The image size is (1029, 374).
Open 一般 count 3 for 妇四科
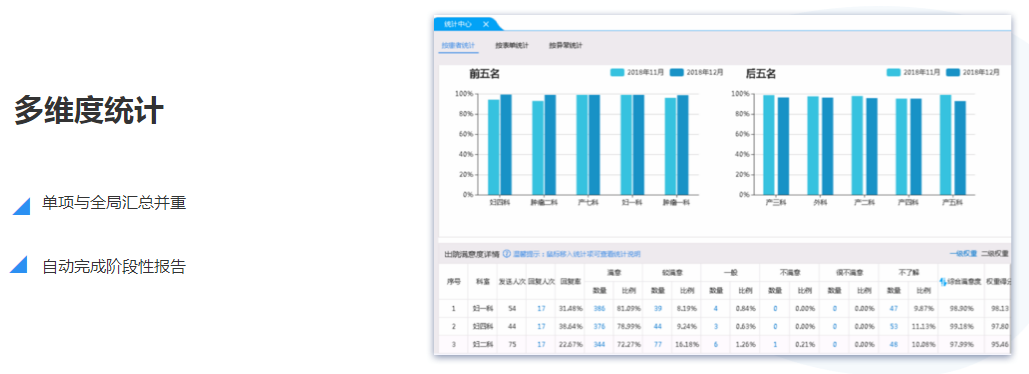716,326
